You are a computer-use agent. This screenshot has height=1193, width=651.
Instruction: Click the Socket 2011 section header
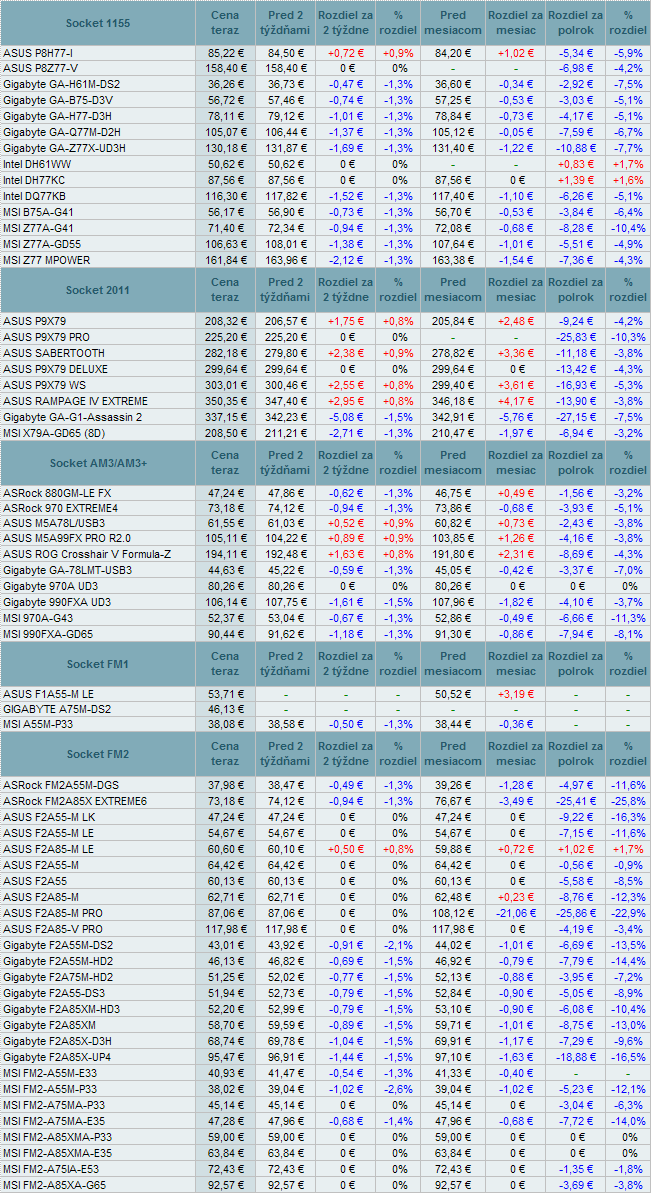pos(98,290)
